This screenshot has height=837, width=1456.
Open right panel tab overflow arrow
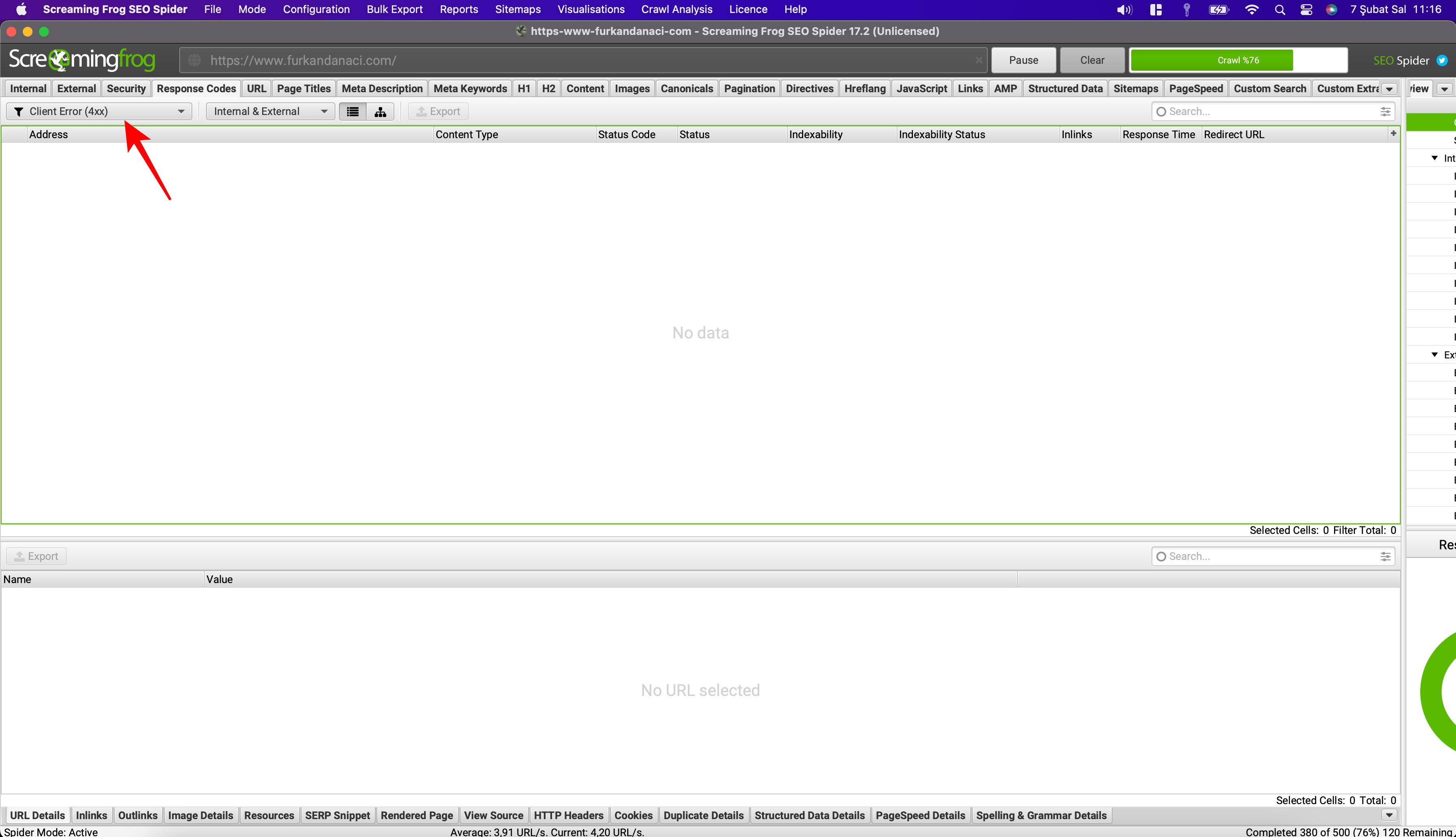point(1445,89)
